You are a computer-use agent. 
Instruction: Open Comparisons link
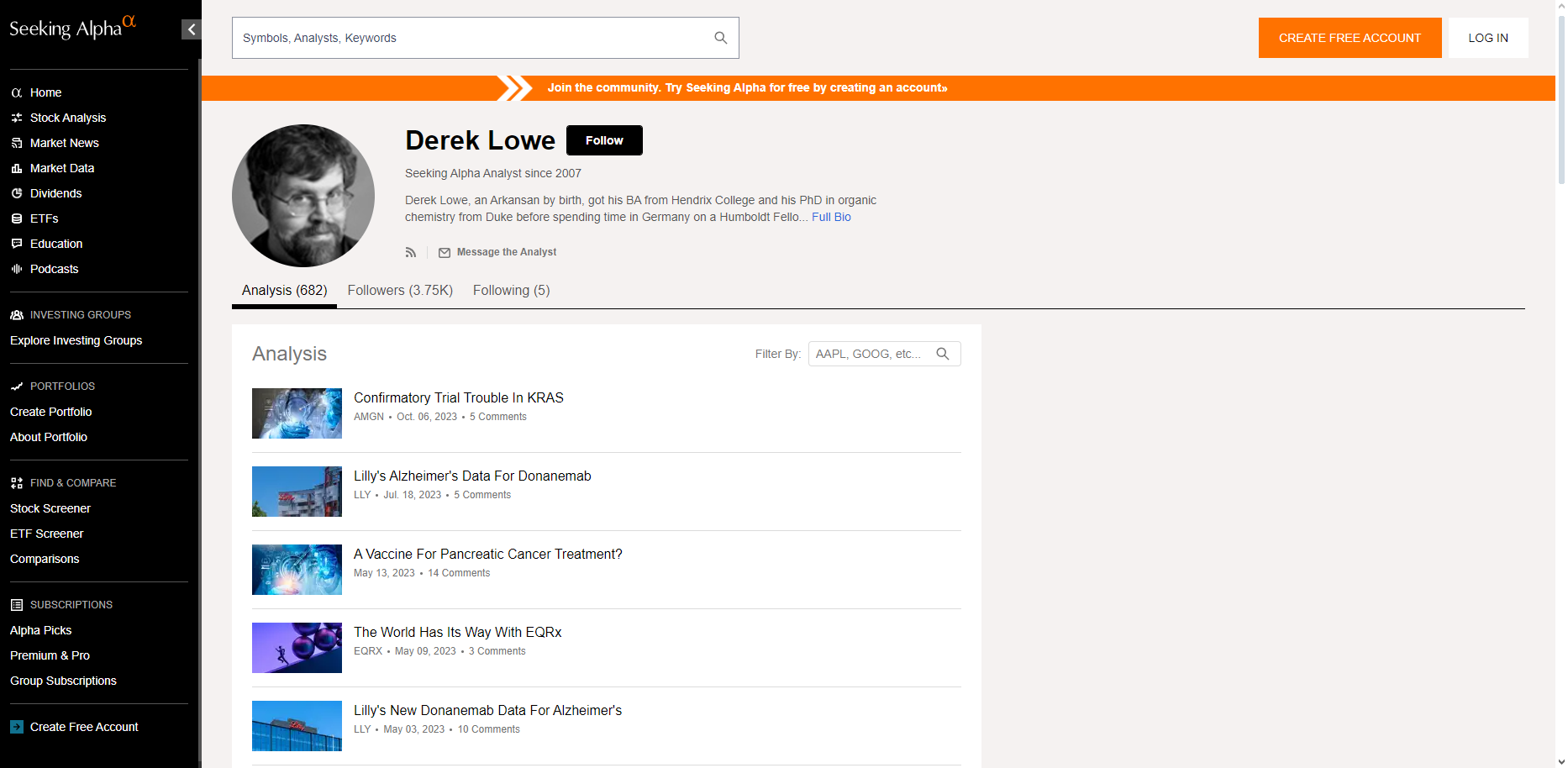point(45,559)
